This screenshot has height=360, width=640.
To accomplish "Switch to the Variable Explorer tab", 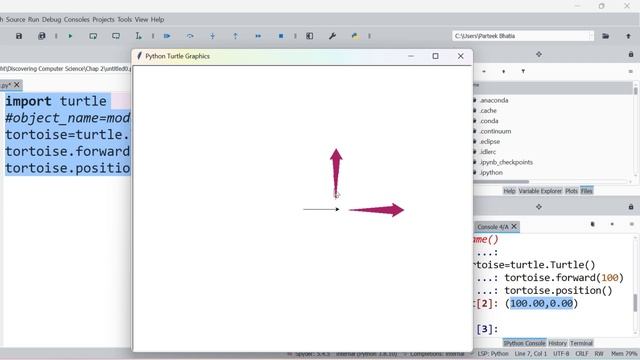I will point(540,191).
